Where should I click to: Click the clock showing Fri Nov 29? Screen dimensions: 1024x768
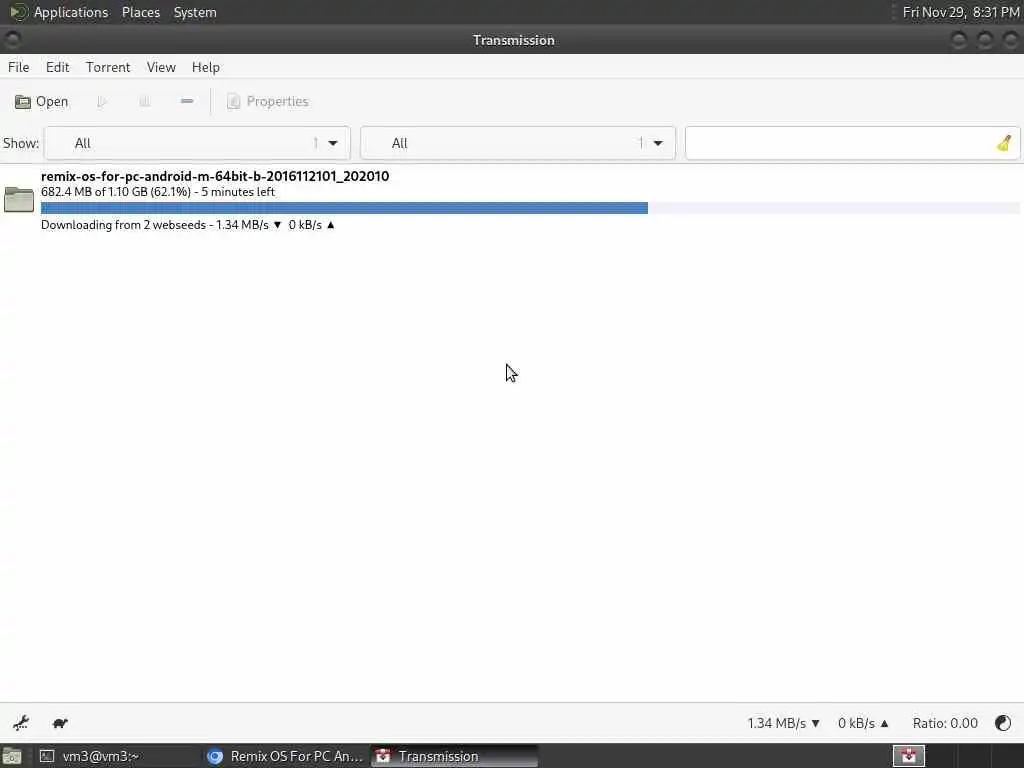[961, 12]
